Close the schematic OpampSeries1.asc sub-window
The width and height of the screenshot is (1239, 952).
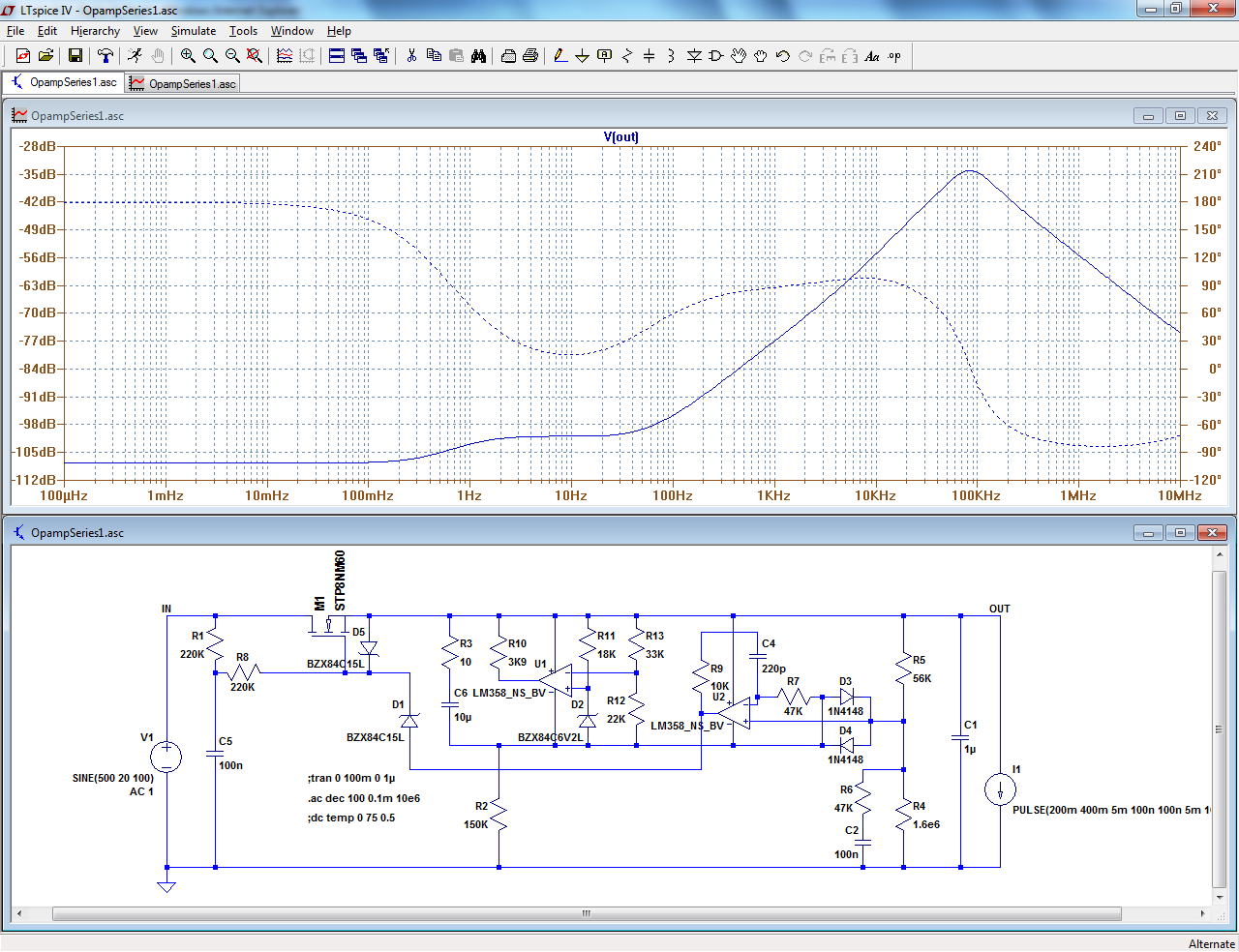coord(1212,533)
